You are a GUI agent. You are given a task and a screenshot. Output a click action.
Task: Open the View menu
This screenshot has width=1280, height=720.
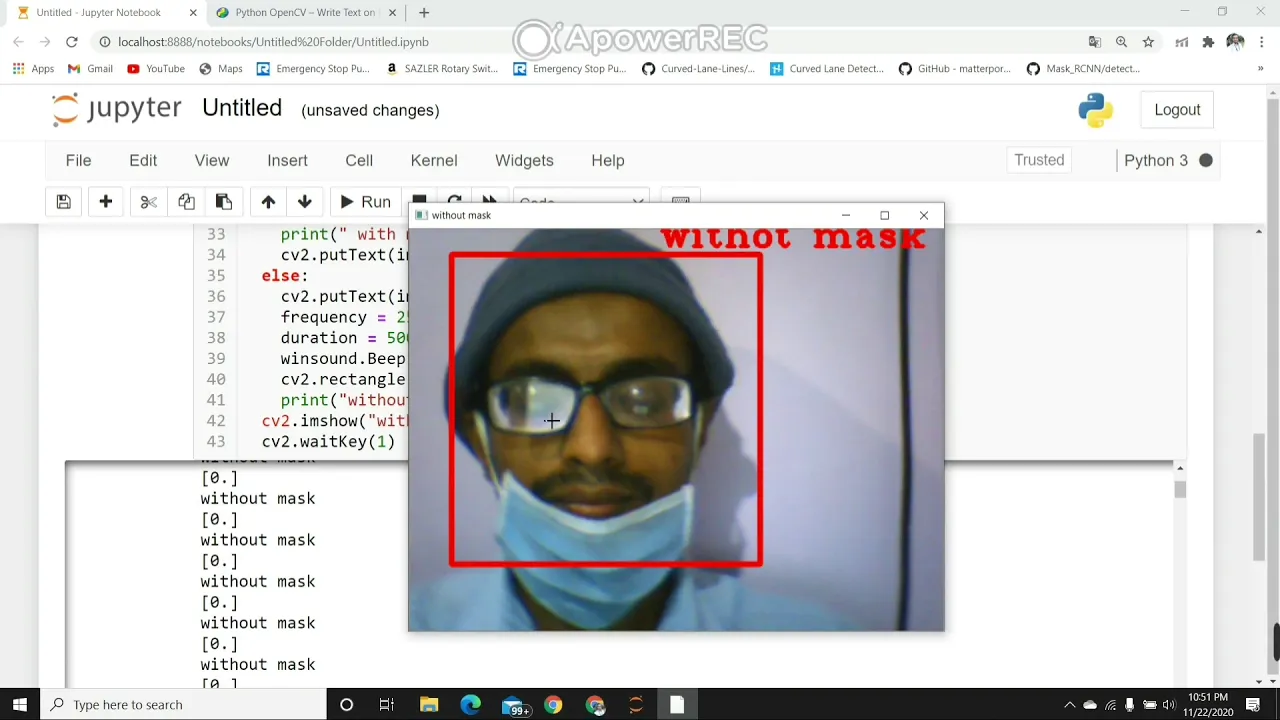tap(212, 160)
